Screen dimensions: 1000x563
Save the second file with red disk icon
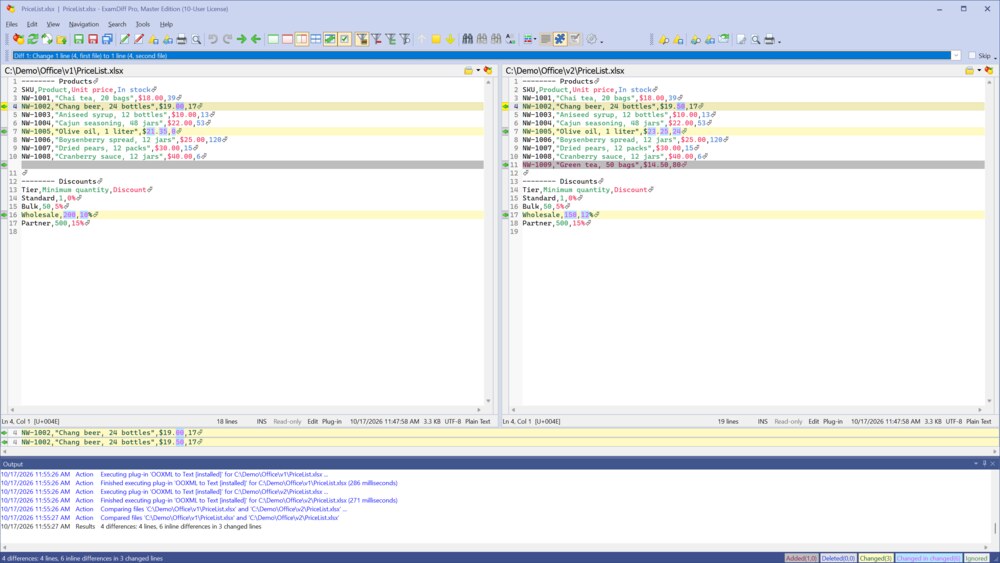tap(92, 40)
